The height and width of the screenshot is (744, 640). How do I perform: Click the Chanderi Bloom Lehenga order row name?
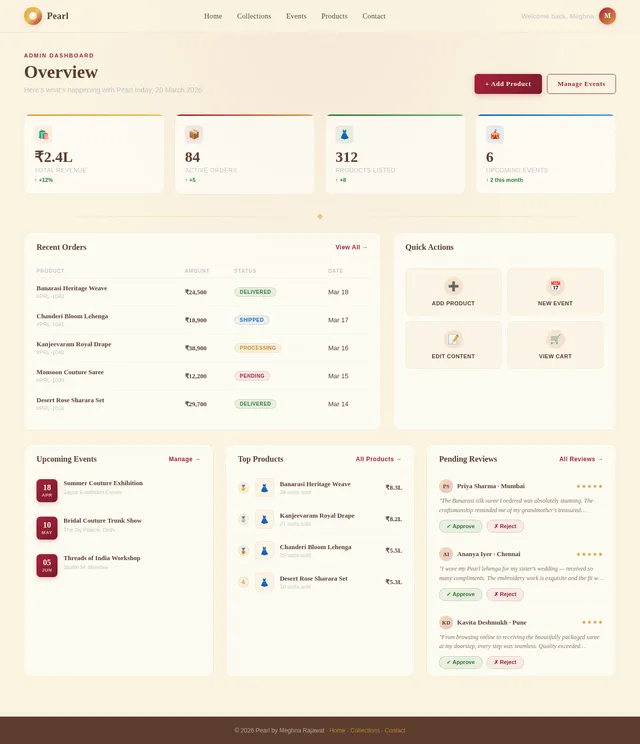pos(72,316)
